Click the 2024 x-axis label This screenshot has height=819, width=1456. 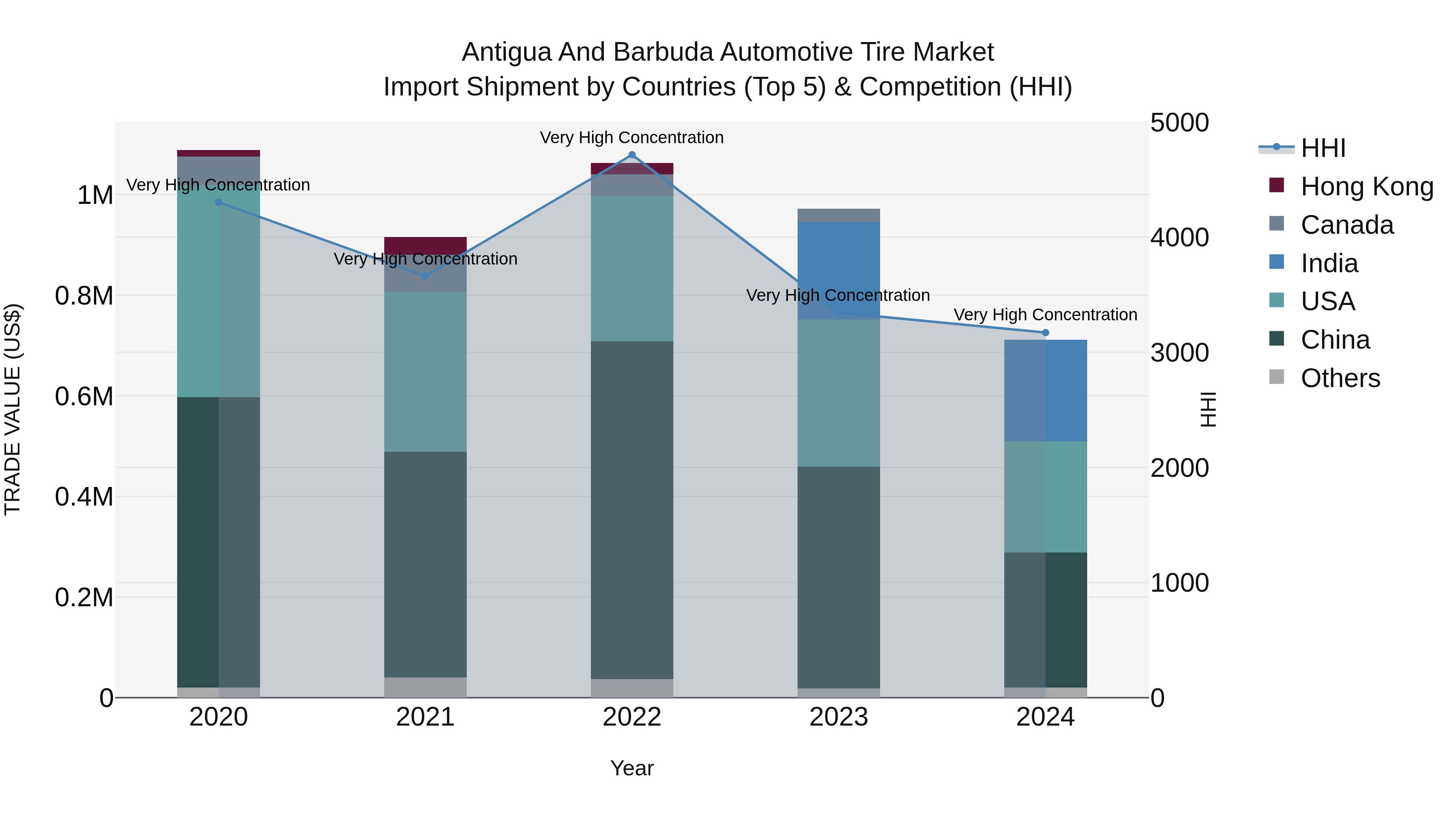tap(1045, 717)
